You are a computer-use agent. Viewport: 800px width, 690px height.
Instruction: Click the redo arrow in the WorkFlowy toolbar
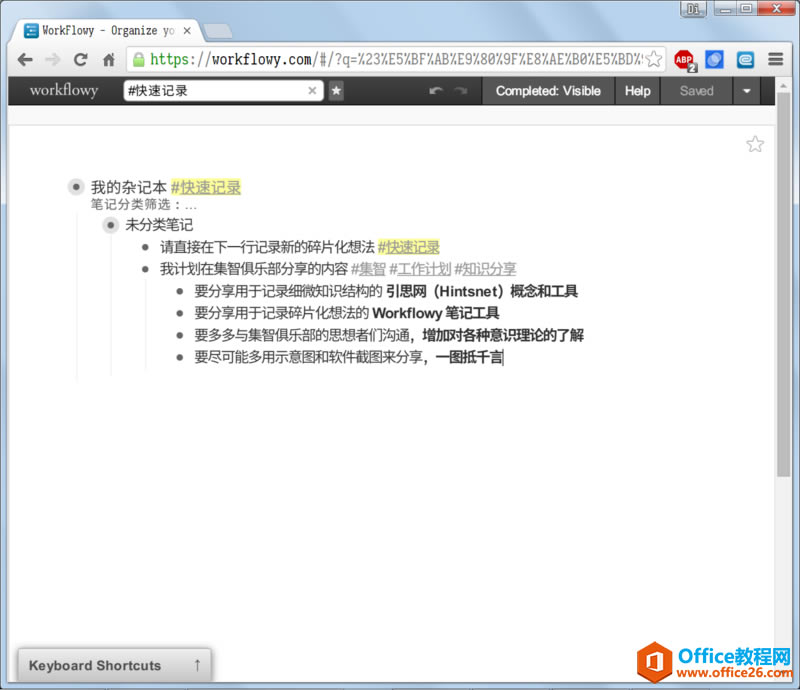pos(461,91)
